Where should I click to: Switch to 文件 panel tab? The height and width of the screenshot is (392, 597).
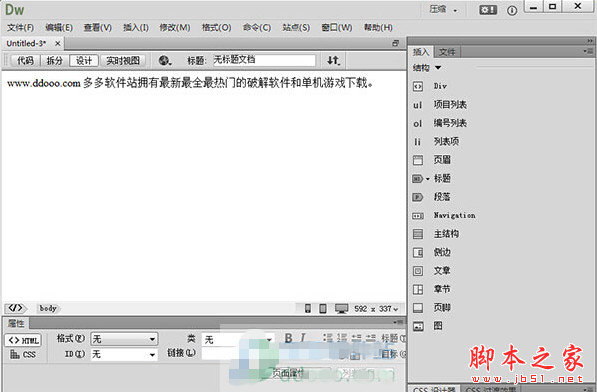click(x=447, y=52)
